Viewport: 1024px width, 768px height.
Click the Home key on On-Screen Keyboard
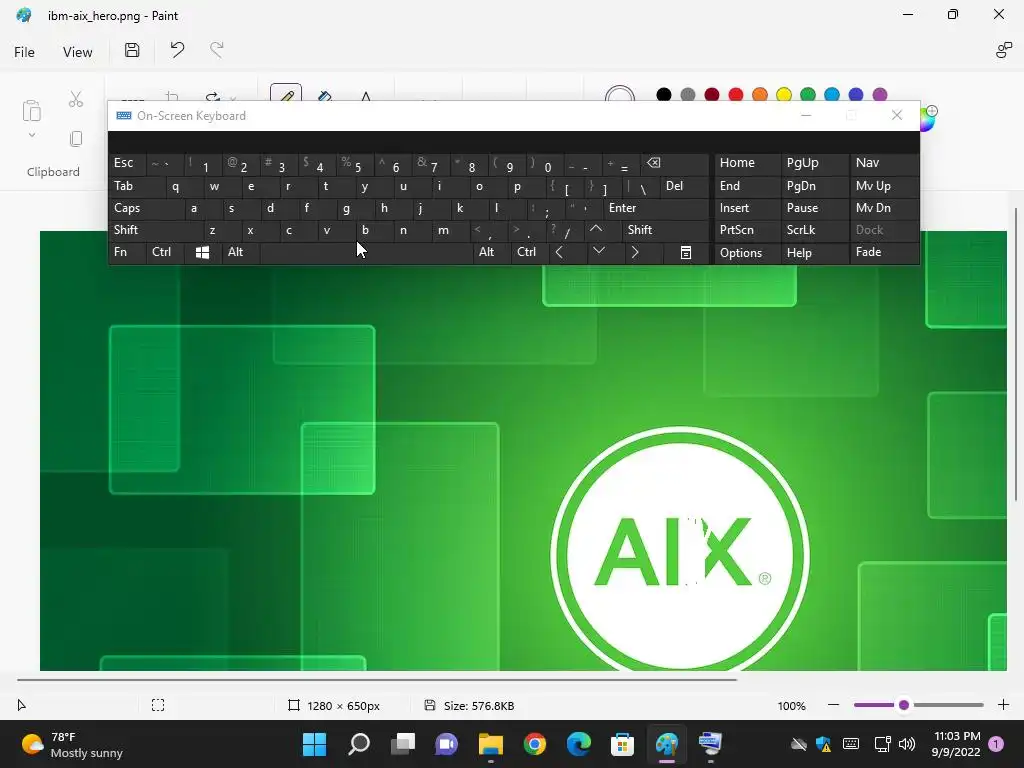point(748,163)
